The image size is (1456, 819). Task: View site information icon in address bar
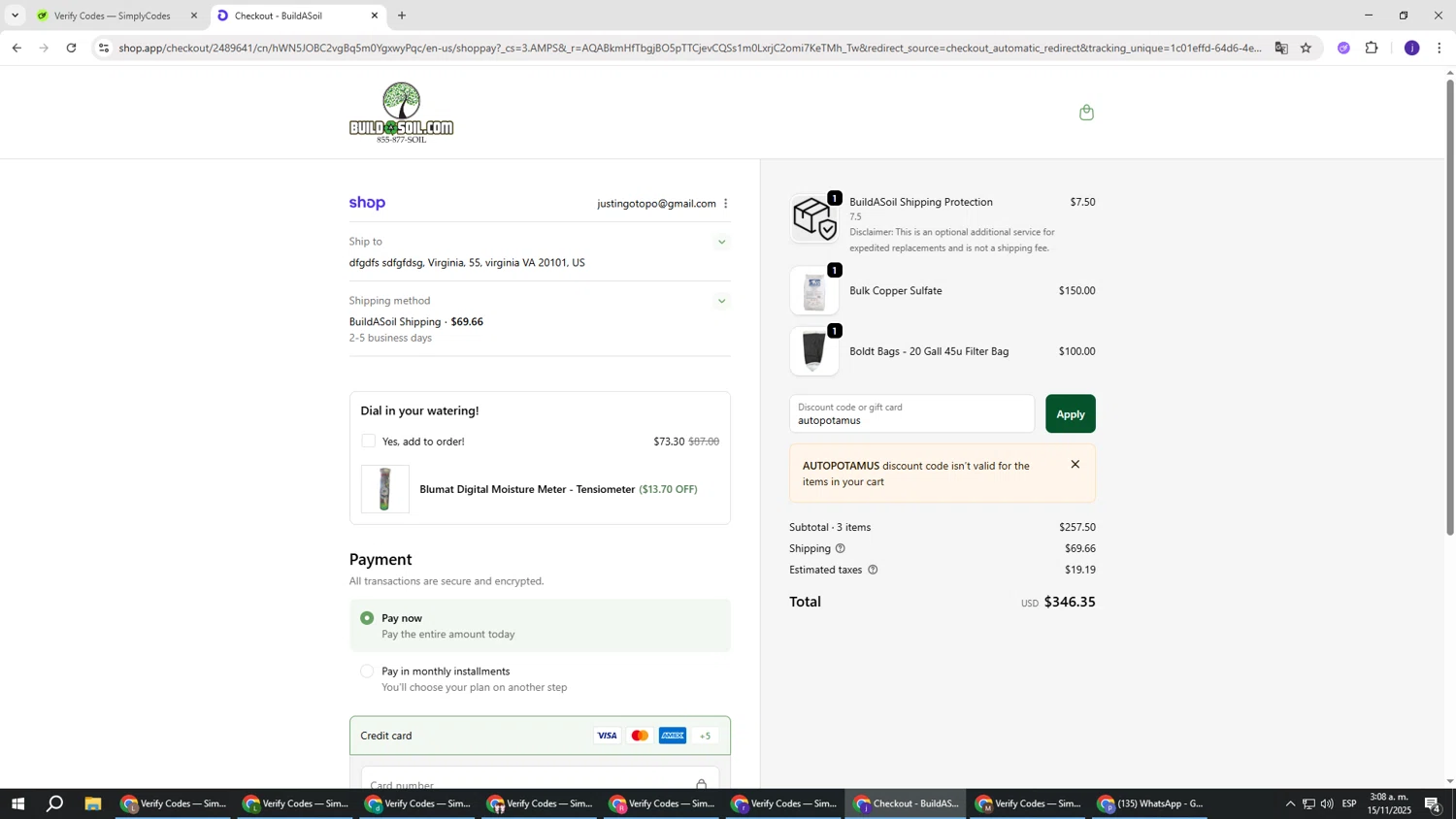[104, 48]
